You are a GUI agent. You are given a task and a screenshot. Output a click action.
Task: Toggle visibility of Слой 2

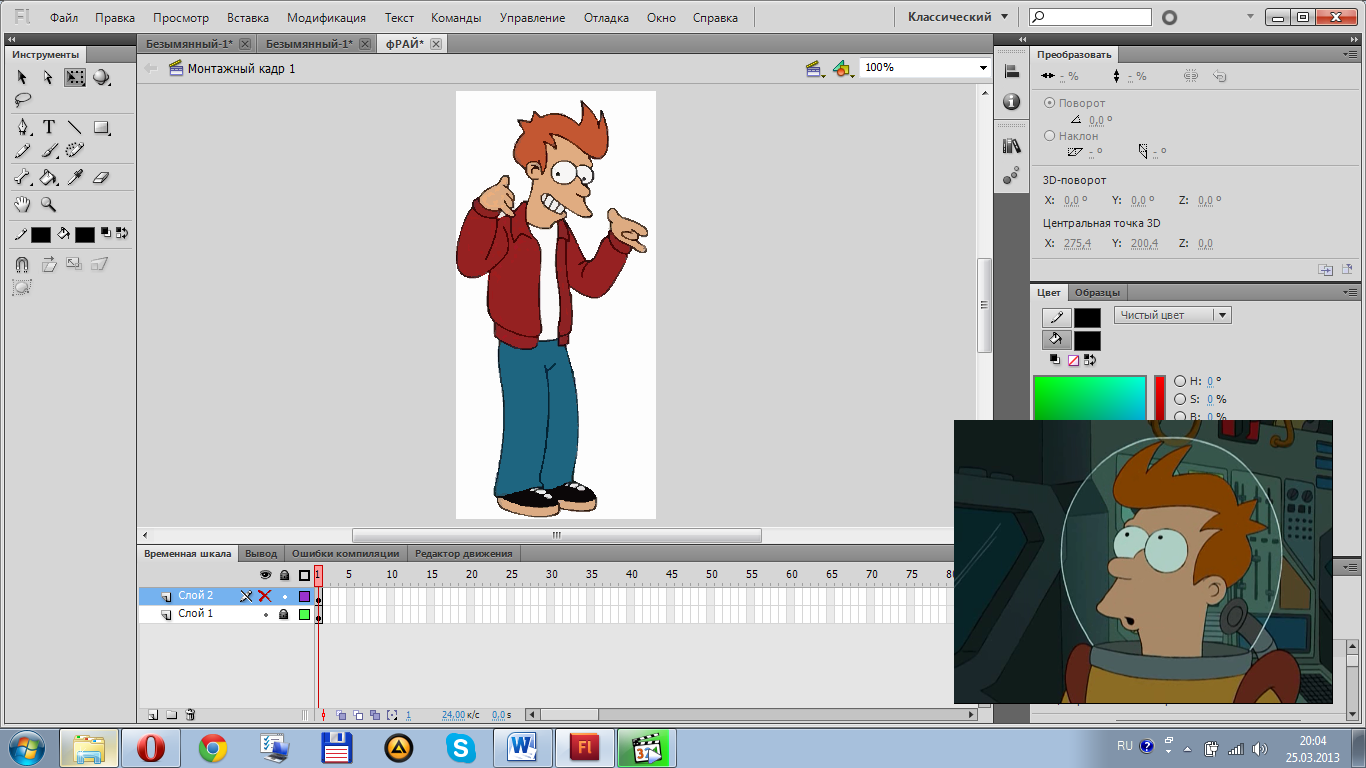tap(265, 596)
